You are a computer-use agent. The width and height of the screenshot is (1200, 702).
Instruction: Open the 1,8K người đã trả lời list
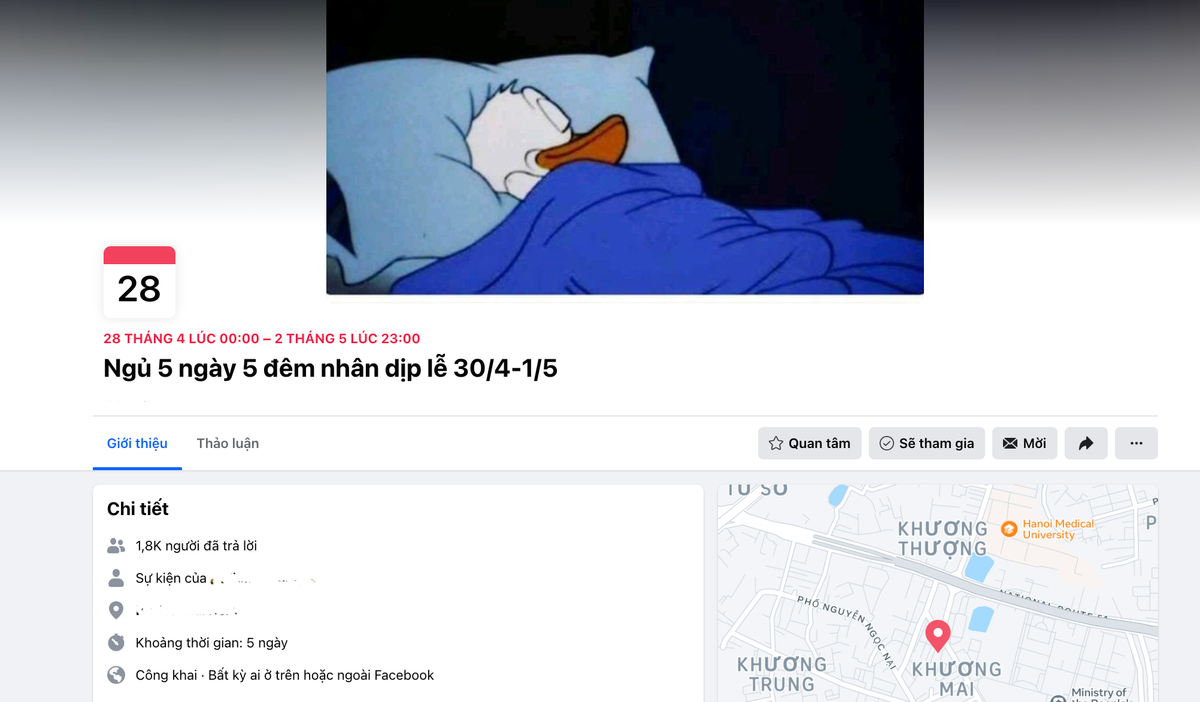[x=196, y=546]
